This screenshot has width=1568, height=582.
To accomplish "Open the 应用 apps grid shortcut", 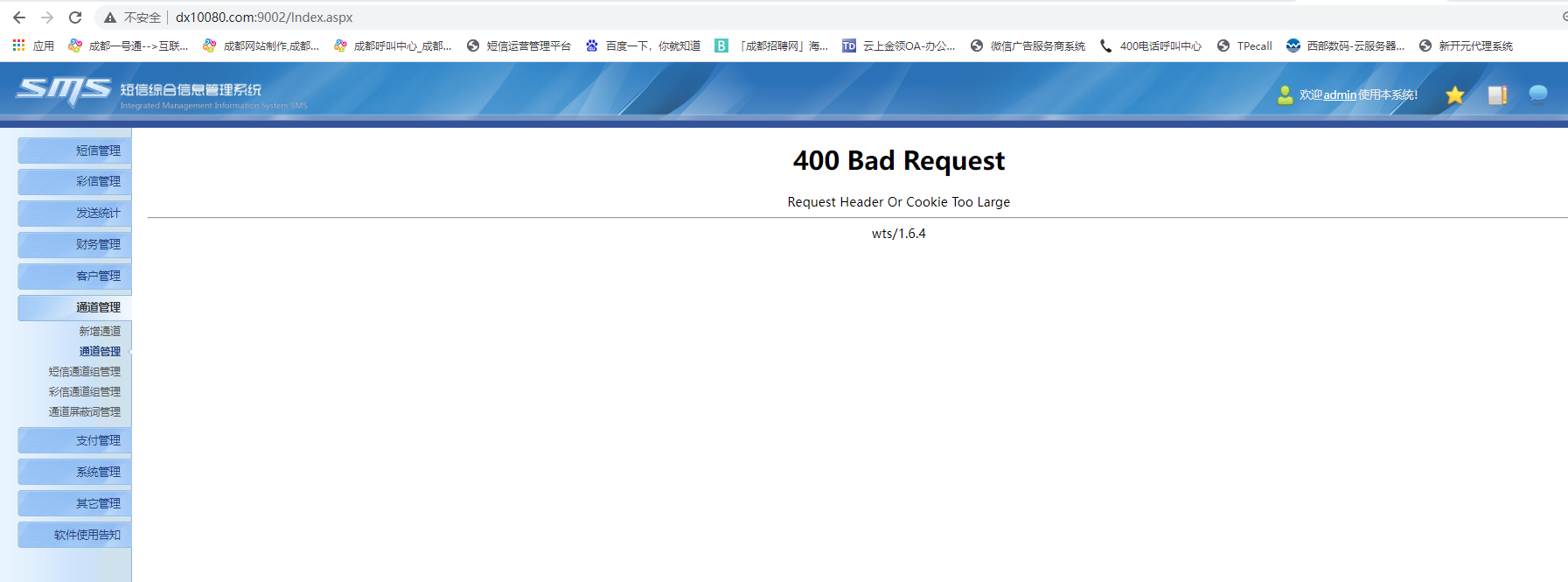I will click(x=33, y=46).
